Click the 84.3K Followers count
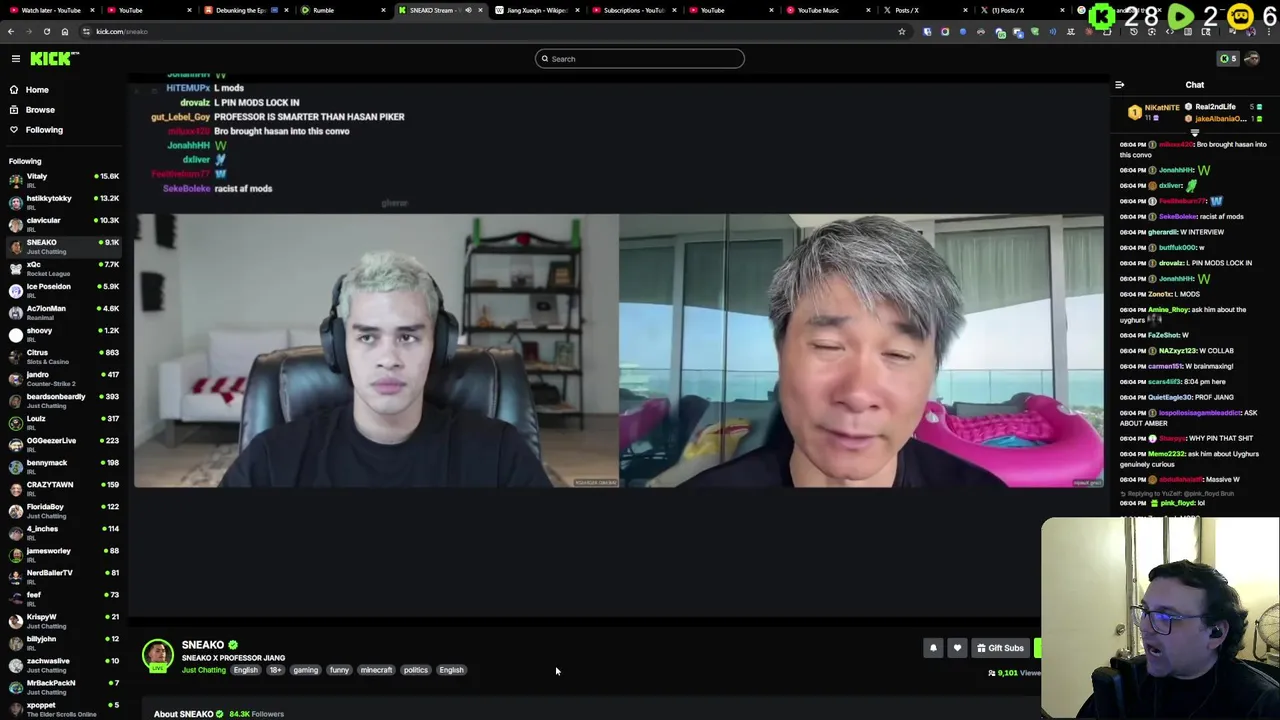Screen dimensions: 1280x720 click(256, 714)
